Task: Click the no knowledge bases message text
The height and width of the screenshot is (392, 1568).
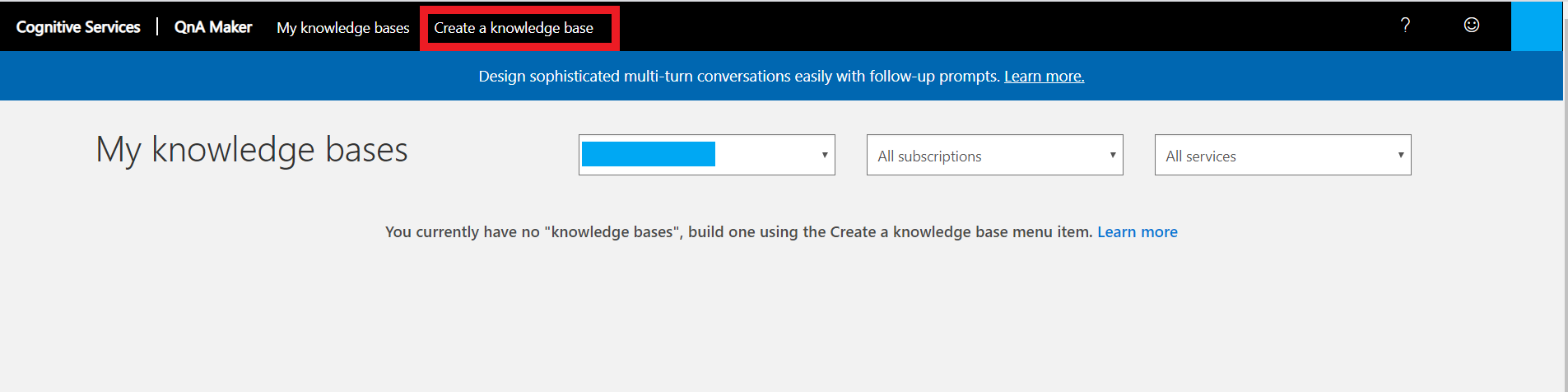Action: (738, 232)
